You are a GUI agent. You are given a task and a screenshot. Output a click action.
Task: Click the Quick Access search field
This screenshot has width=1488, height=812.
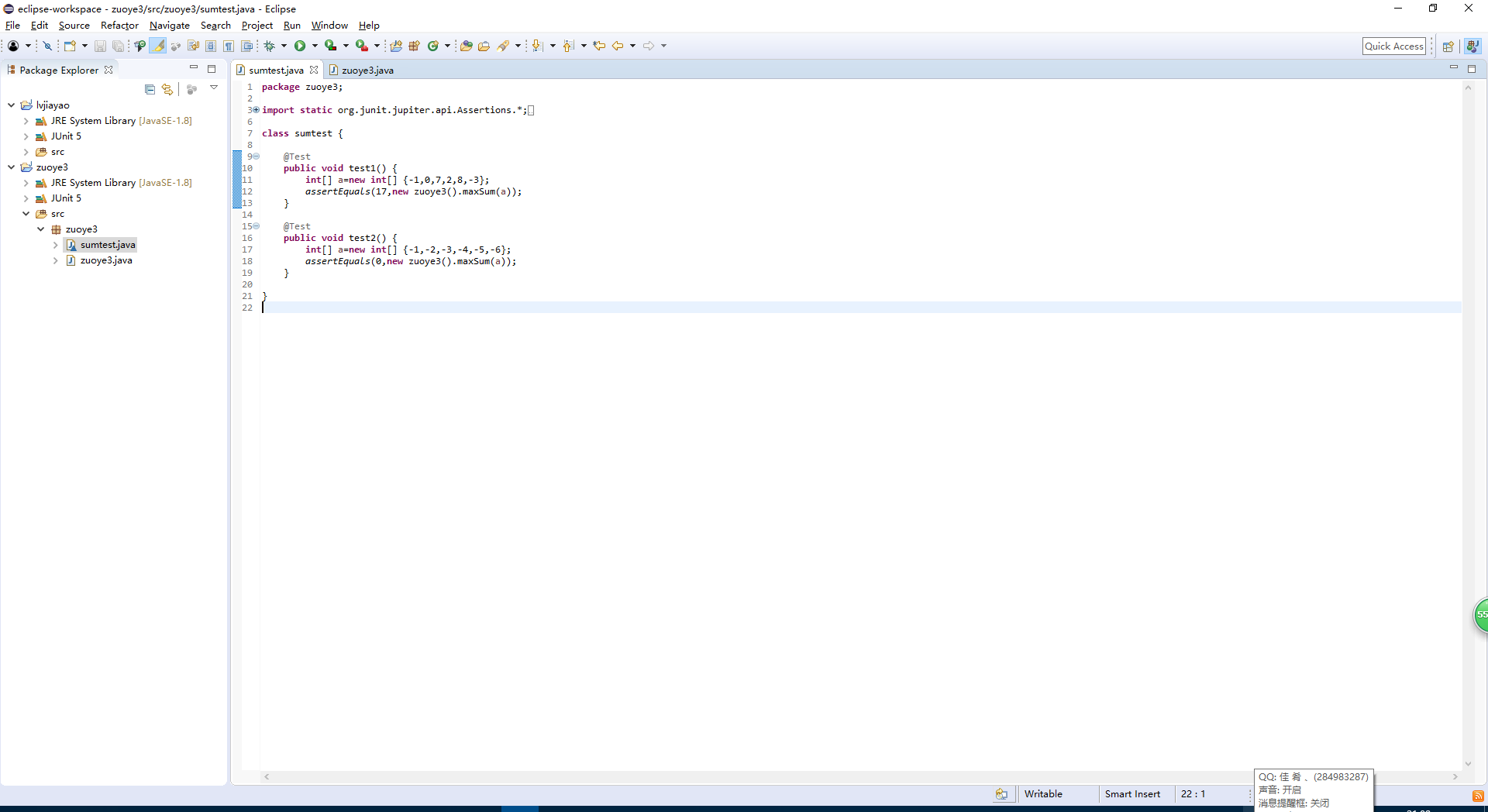1393,46
